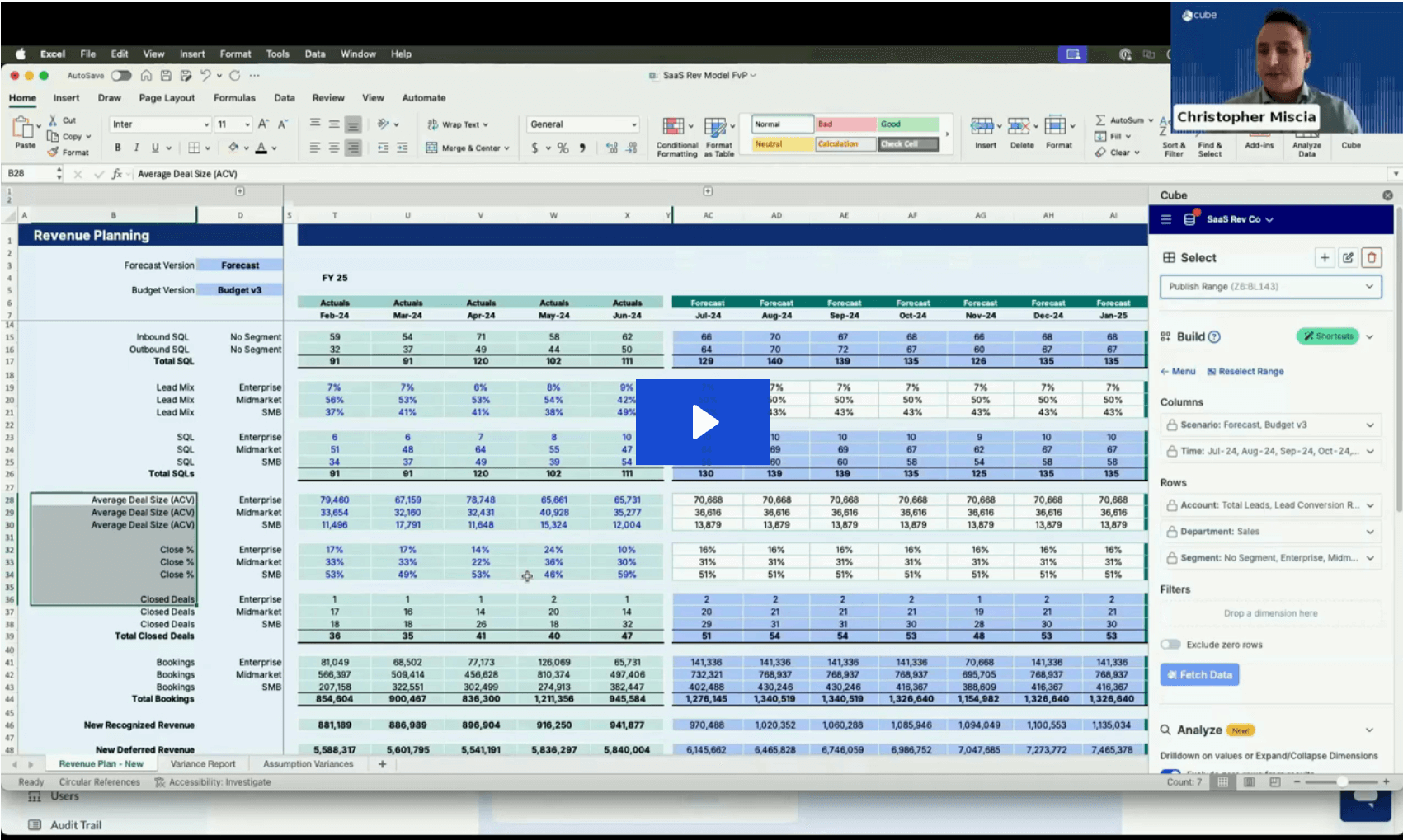Toggle bold formatting
This screenshot has width=1403, height=840.
coord(118,148)
